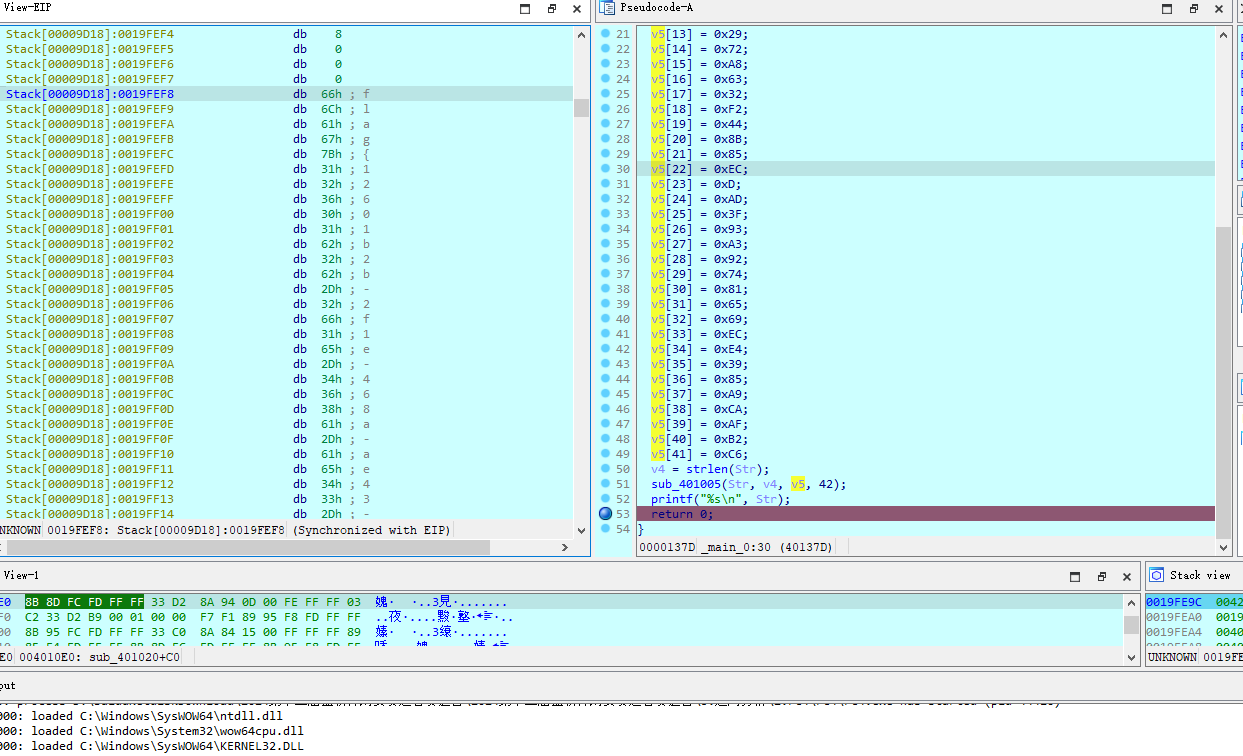The height and width of the screenshot is (756, 1243).
Task: Close the View-EIP panel
Action: click(577, 8)
